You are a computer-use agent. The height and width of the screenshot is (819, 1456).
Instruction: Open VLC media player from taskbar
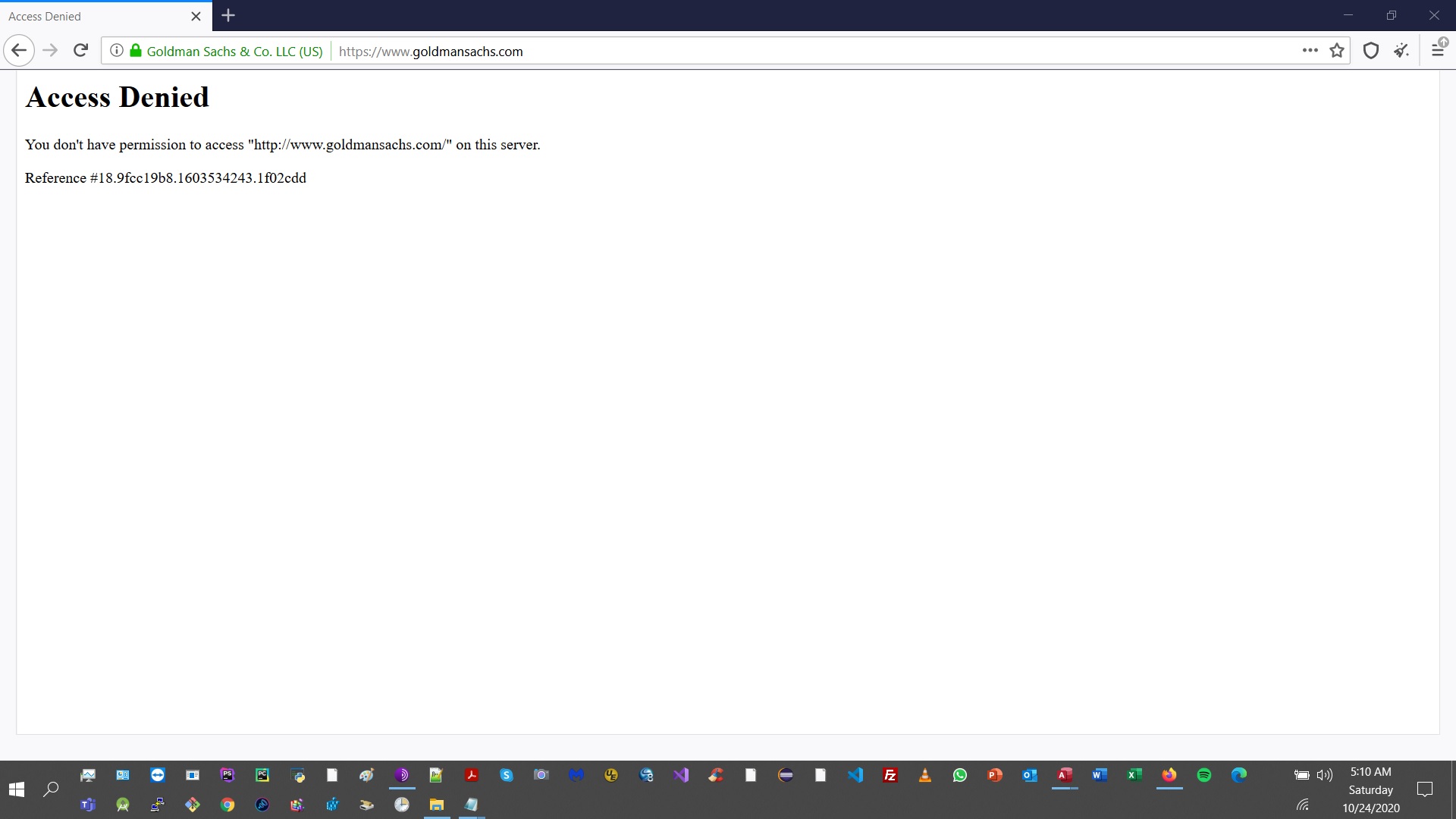925,775
